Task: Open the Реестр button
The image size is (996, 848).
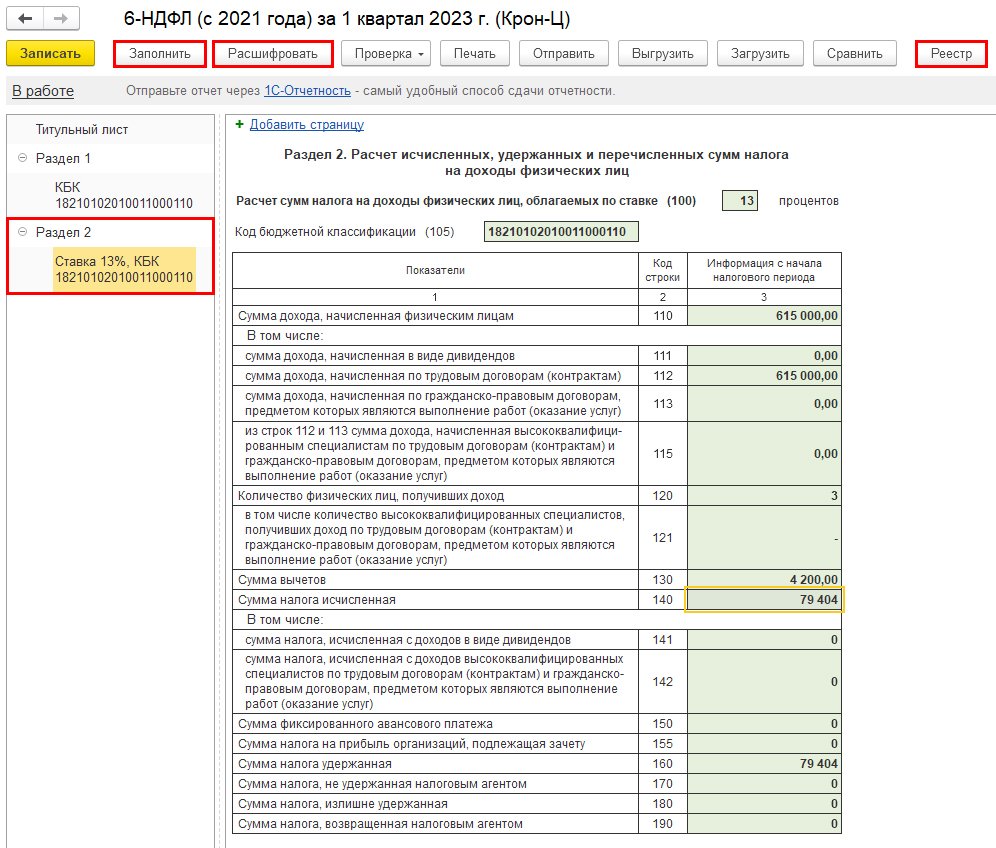Action: point(950,54)
